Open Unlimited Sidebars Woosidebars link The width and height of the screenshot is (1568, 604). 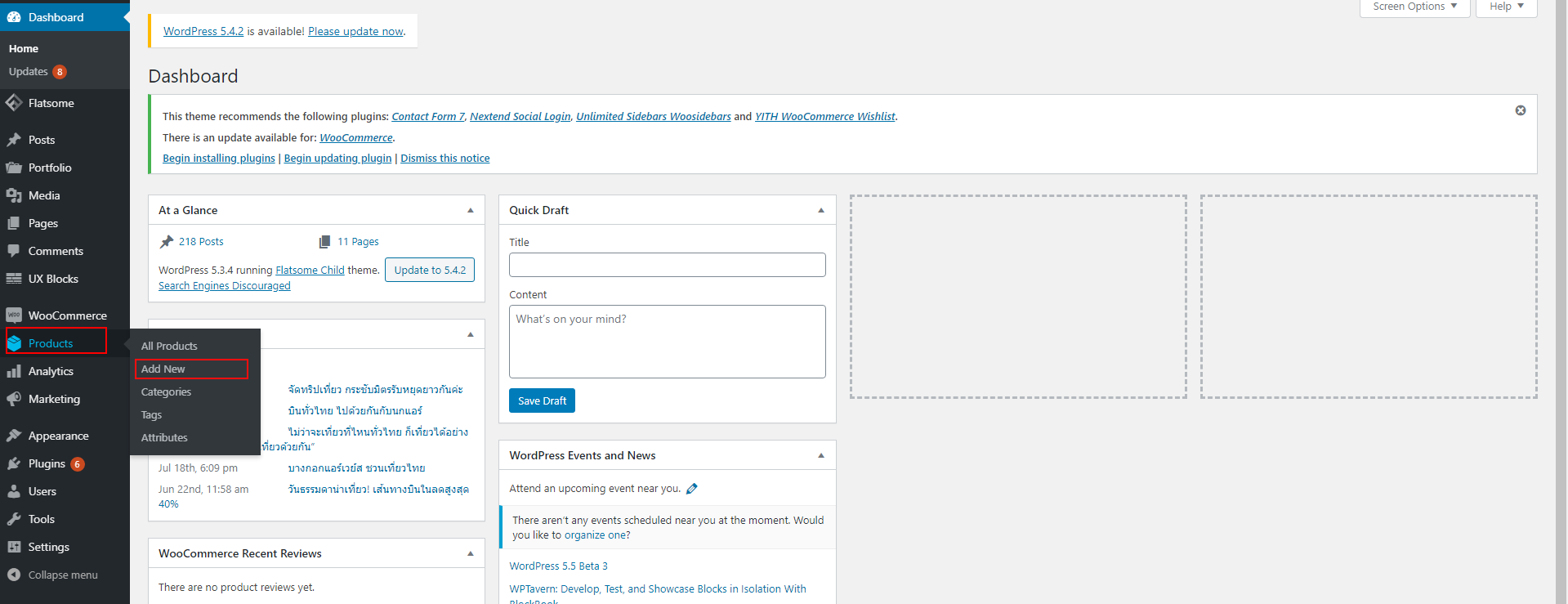(x=654, y=117)
